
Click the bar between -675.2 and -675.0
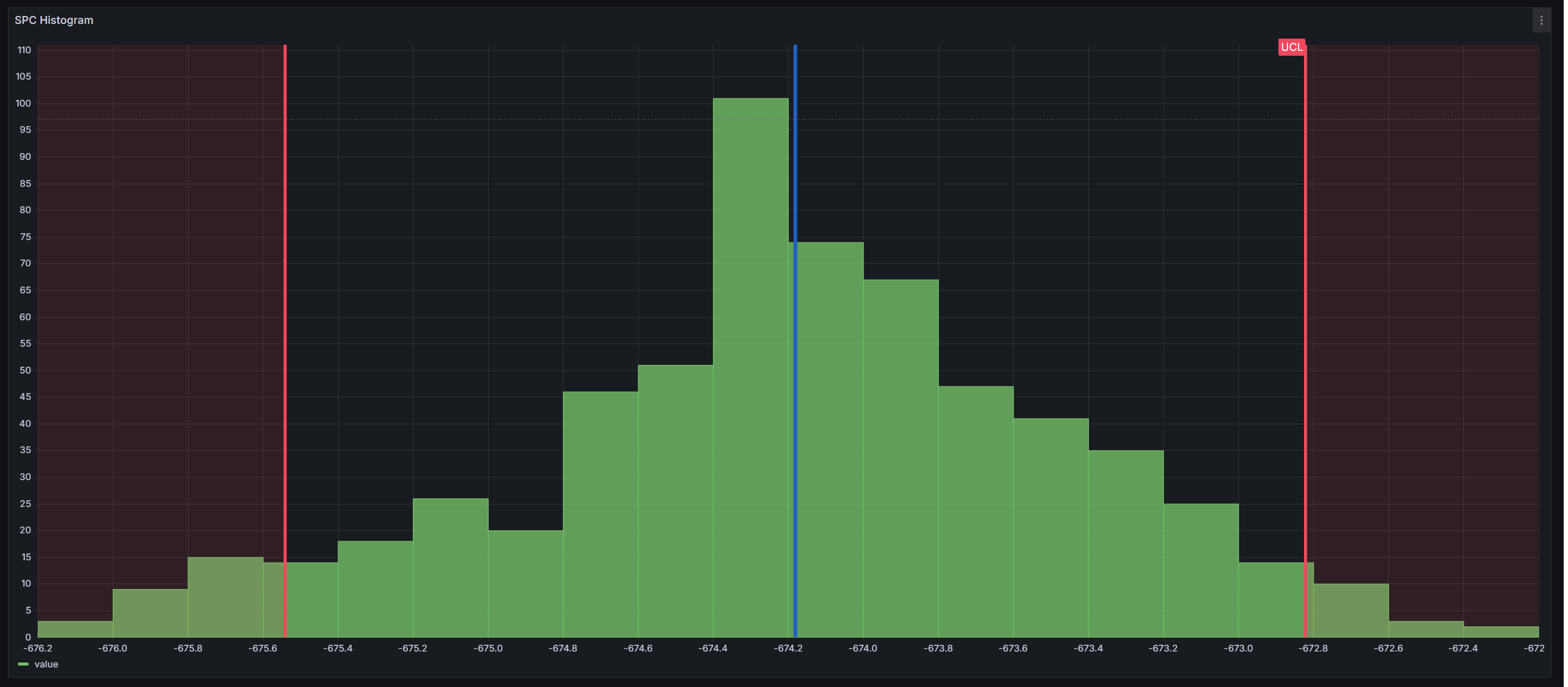pyautogui.click(x=451, y=568)
